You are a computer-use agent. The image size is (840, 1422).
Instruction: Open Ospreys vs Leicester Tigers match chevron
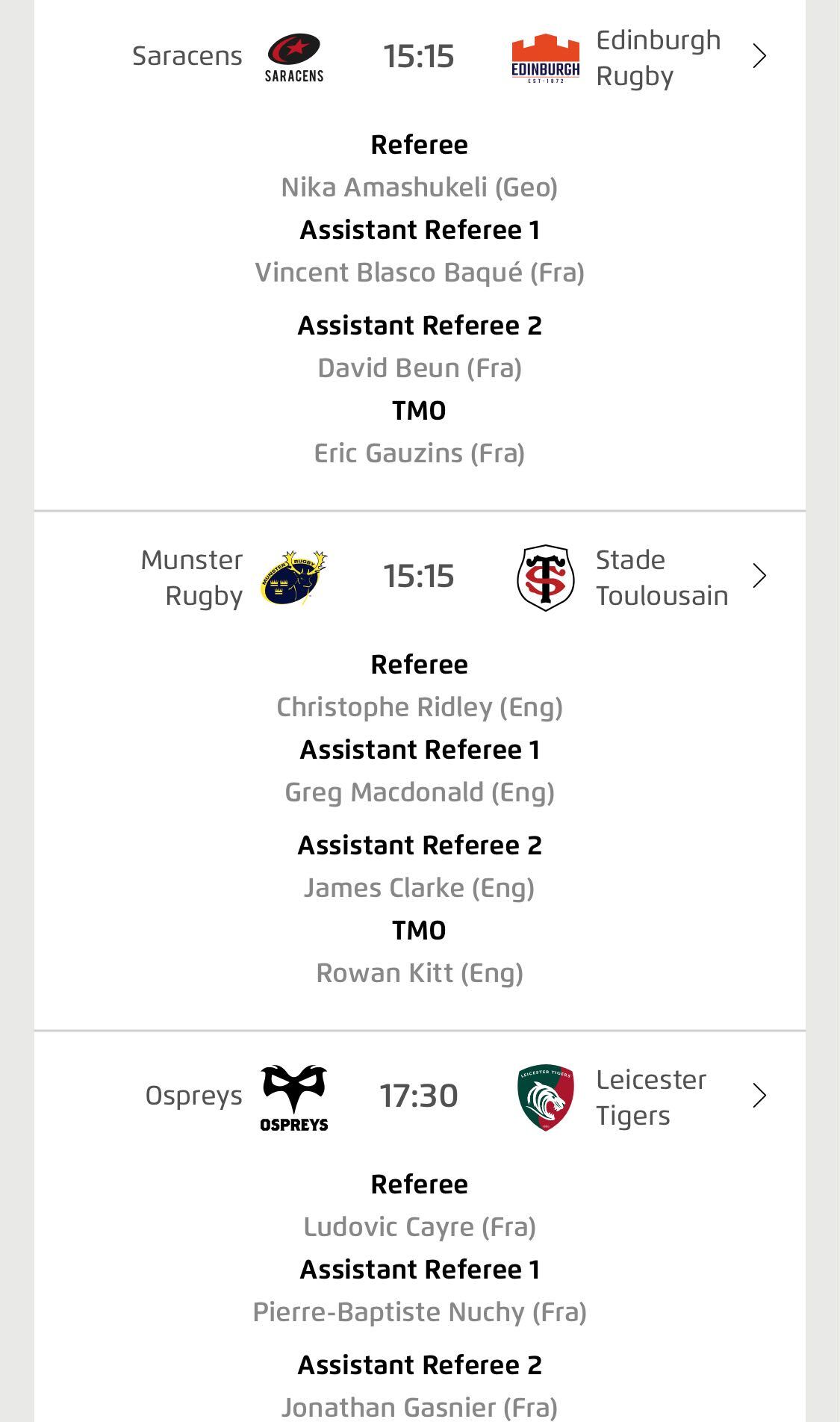759,1096
